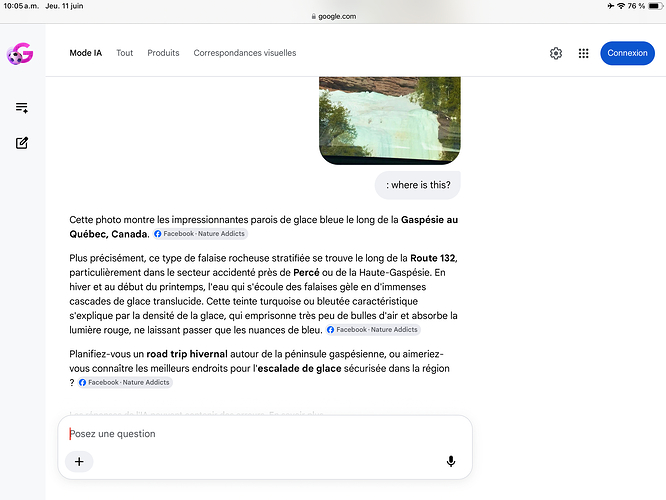Switch to the Produits tab
Screen dimensions: 666x500
pyautogui.click(x=163, y=53)
